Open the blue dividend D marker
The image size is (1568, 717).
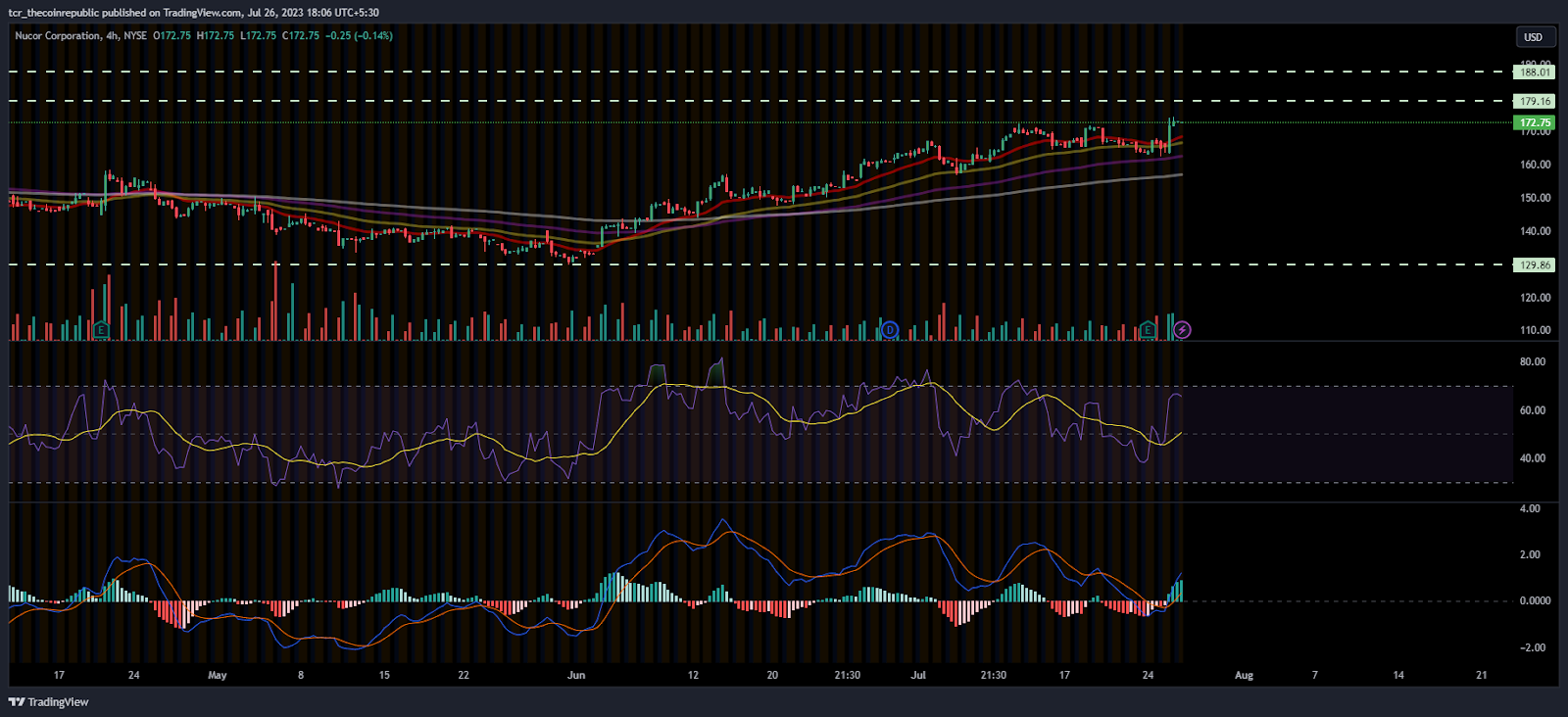coord(889,330)
